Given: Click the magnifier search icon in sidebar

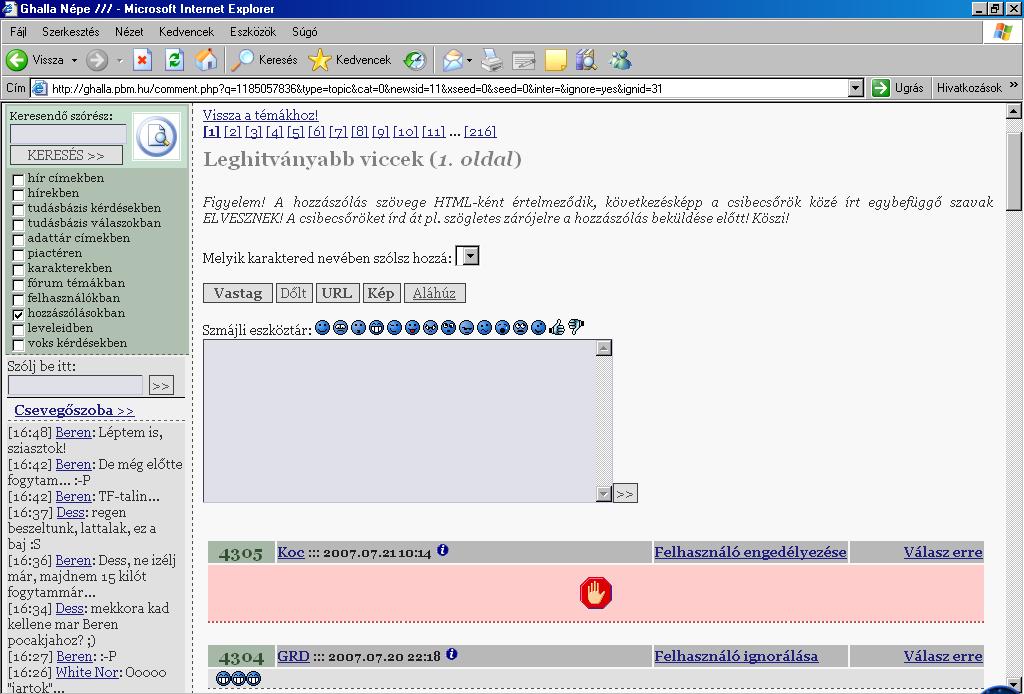Looking at the screenshot, I should (156, 137).
